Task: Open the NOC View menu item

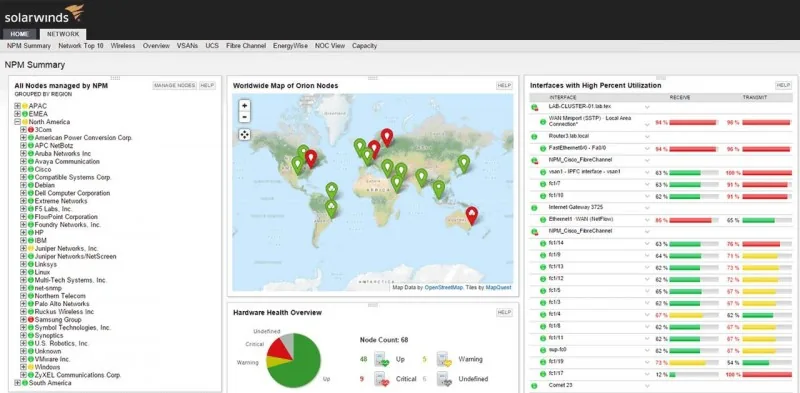Action: coord(330,45)
